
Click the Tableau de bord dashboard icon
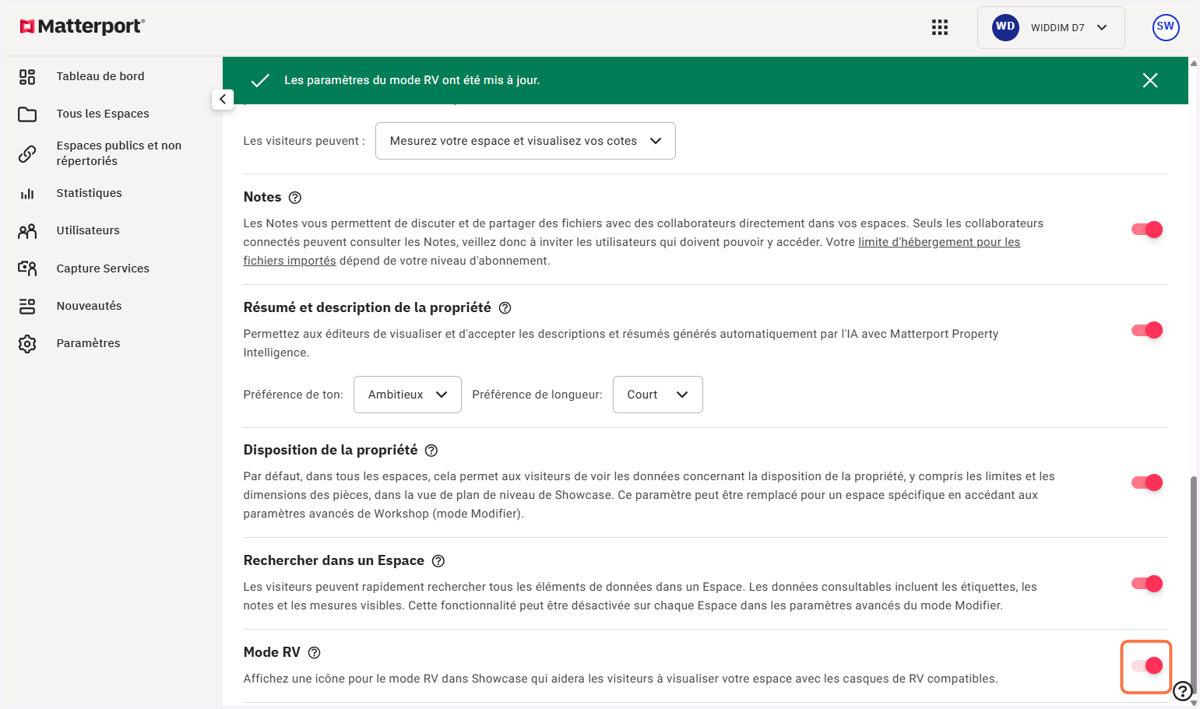point(27,77)
